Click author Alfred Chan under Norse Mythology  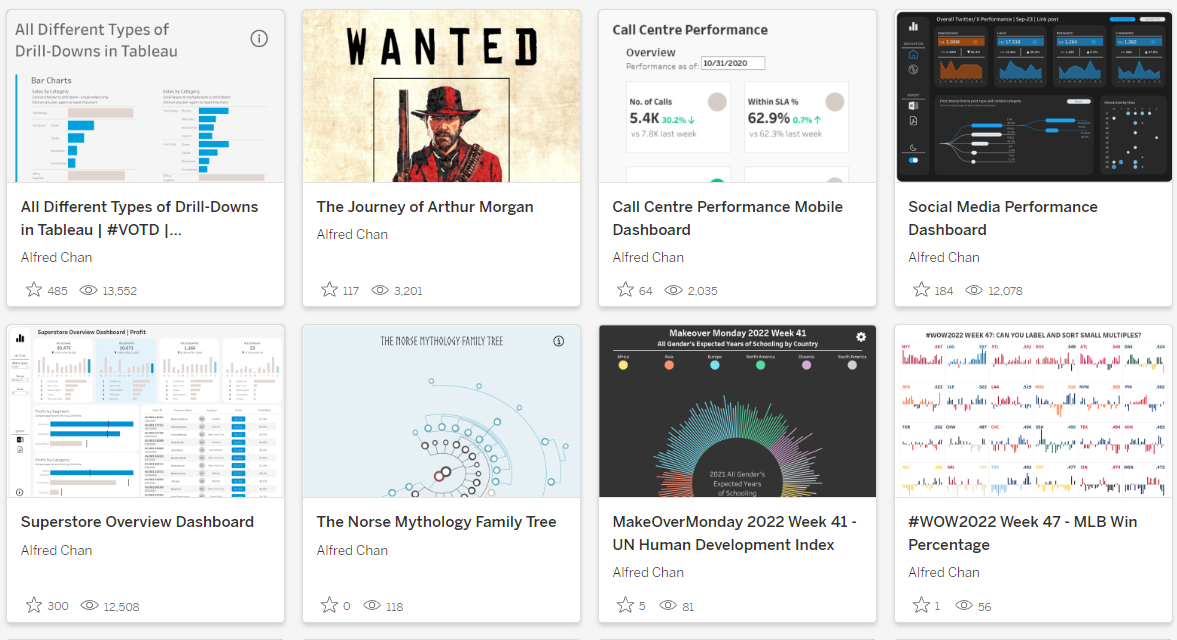(352, 550)
